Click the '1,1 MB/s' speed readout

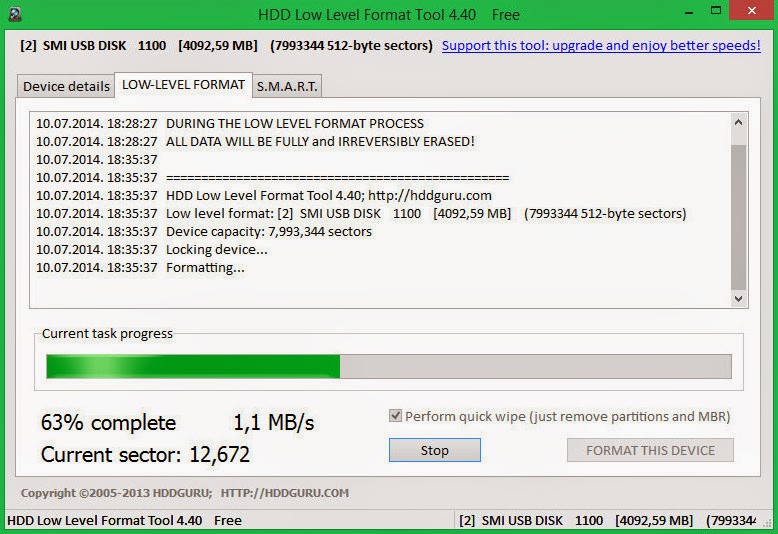273,423
